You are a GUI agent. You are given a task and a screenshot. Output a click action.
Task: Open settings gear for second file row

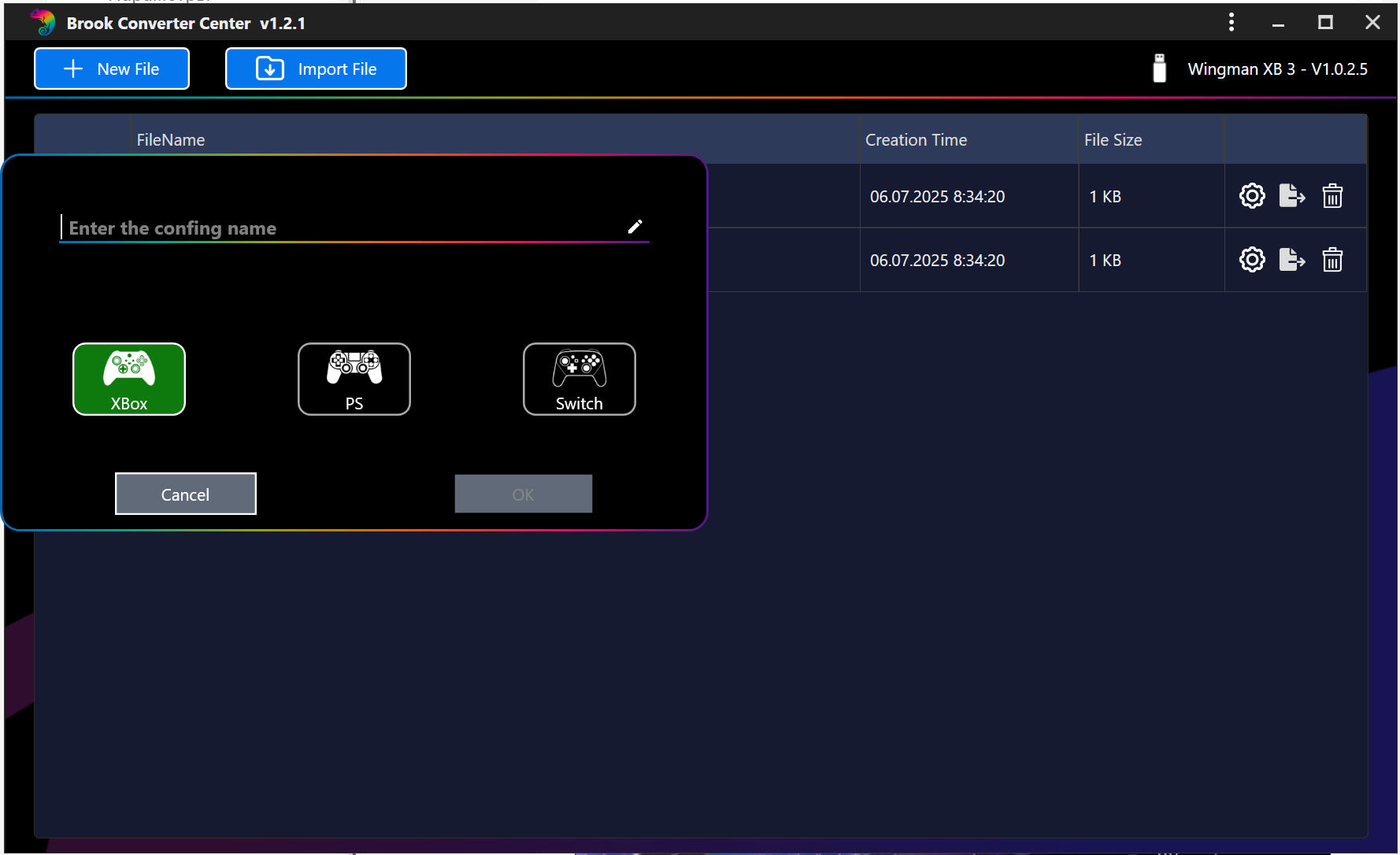pos(1252,259)
